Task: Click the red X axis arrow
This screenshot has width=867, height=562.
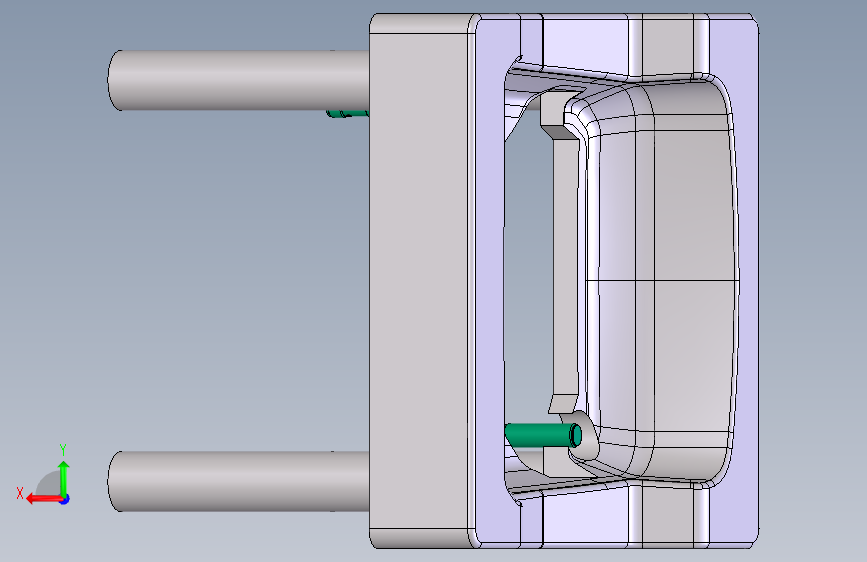Action: coord(44,499)
